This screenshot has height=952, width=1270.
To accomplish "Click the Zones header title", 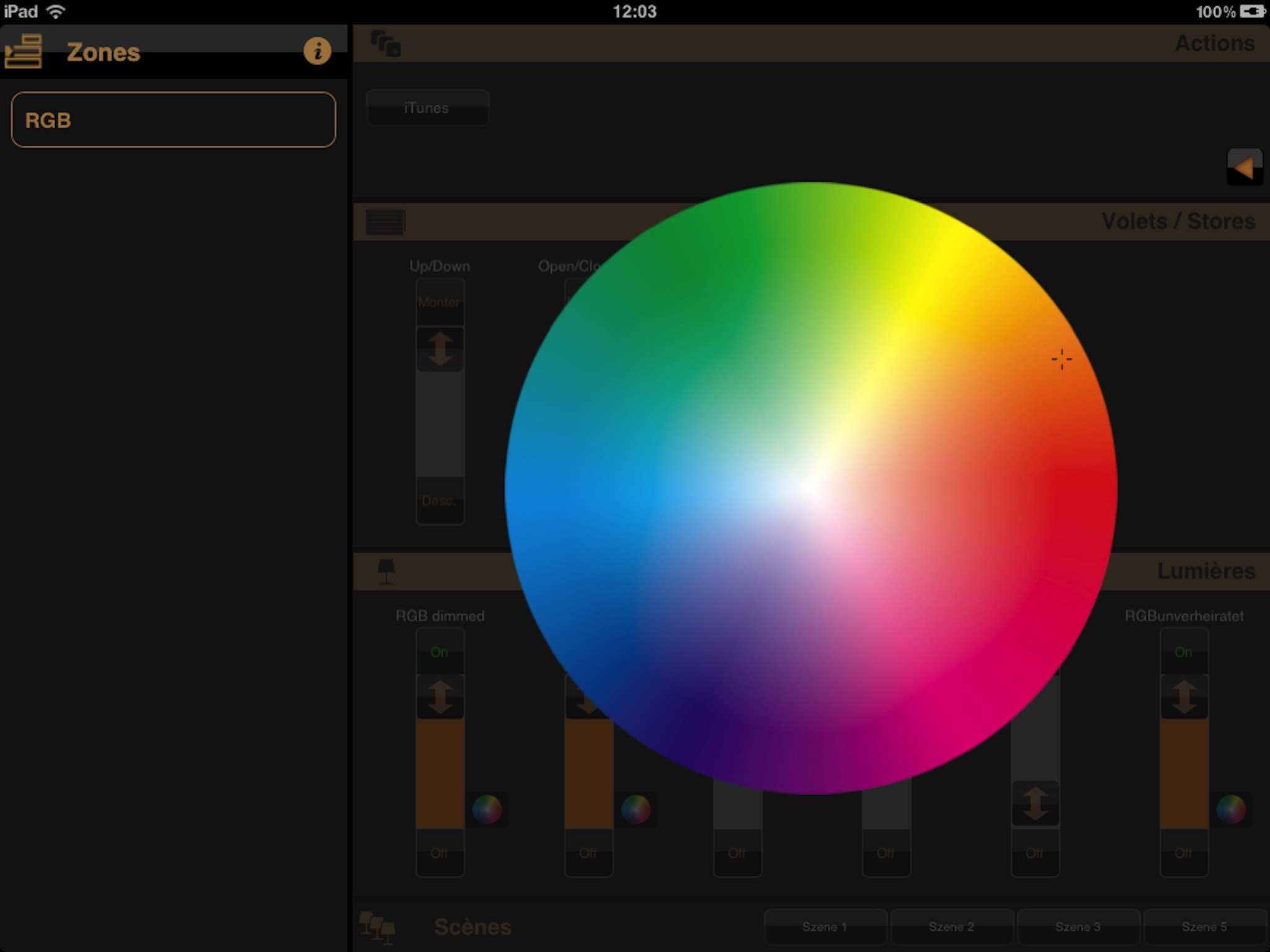I will click(x=104, y=52).
